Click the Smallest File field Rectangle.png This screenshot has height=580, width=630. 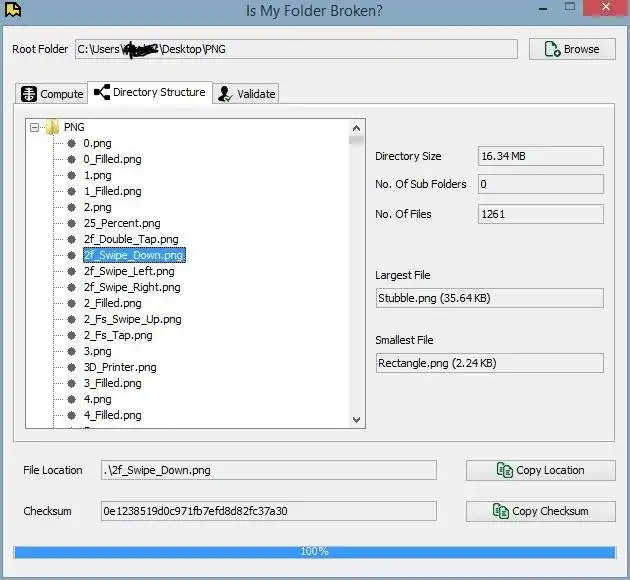pos(489,363)
